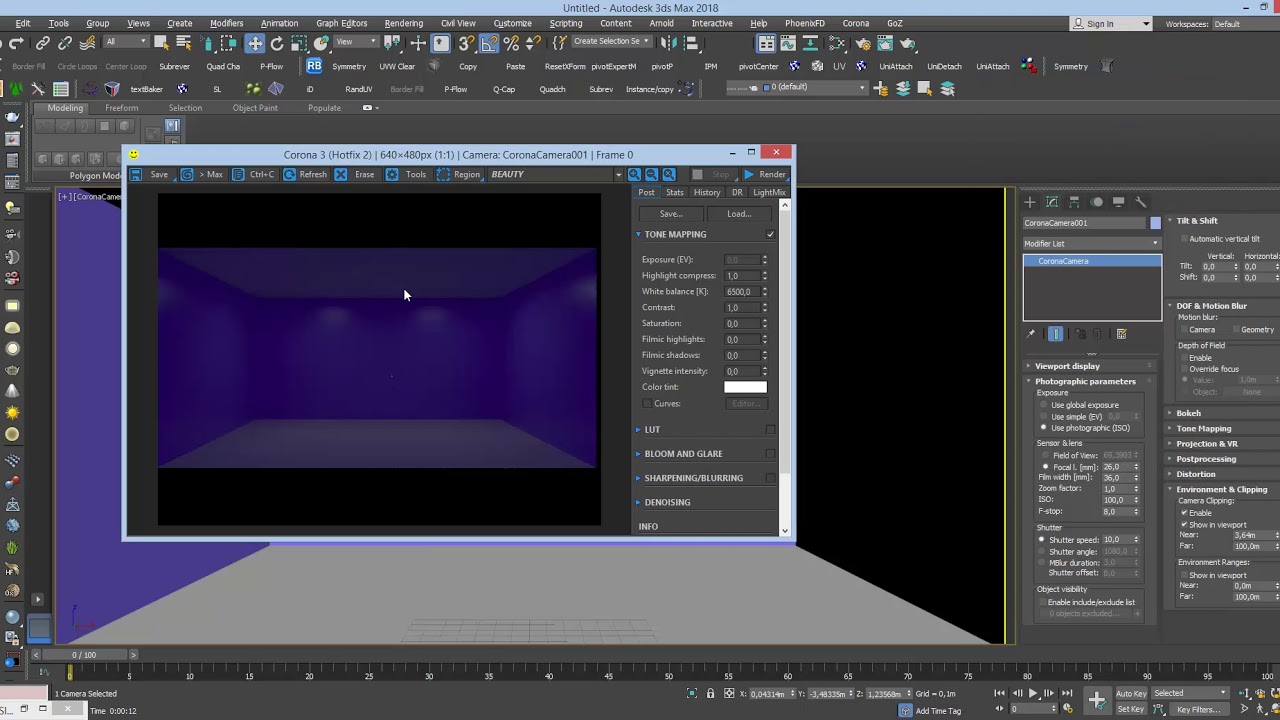Image resolution: width=1280 pixels, height=720 pixels.
Task: Click the Auto Key button
Action: (x=1131, y=693)
